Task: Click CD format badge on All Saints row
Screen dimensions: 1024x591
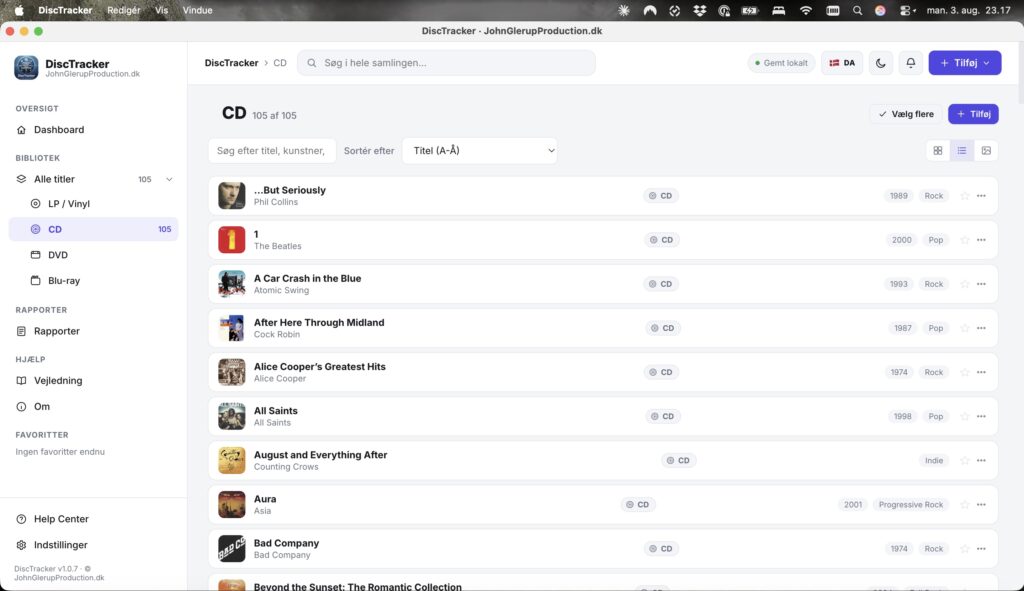Action: 662,417
